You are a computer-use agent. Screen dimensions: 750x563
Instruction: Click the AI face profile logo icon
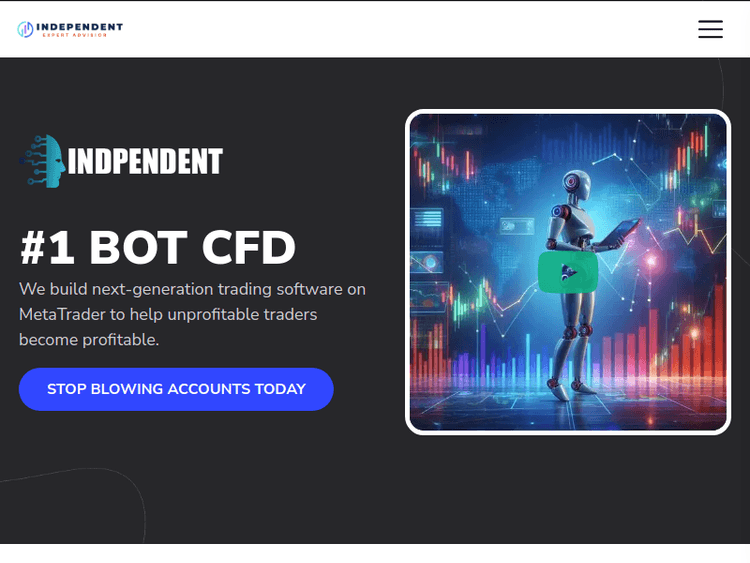tap(43, 161)
